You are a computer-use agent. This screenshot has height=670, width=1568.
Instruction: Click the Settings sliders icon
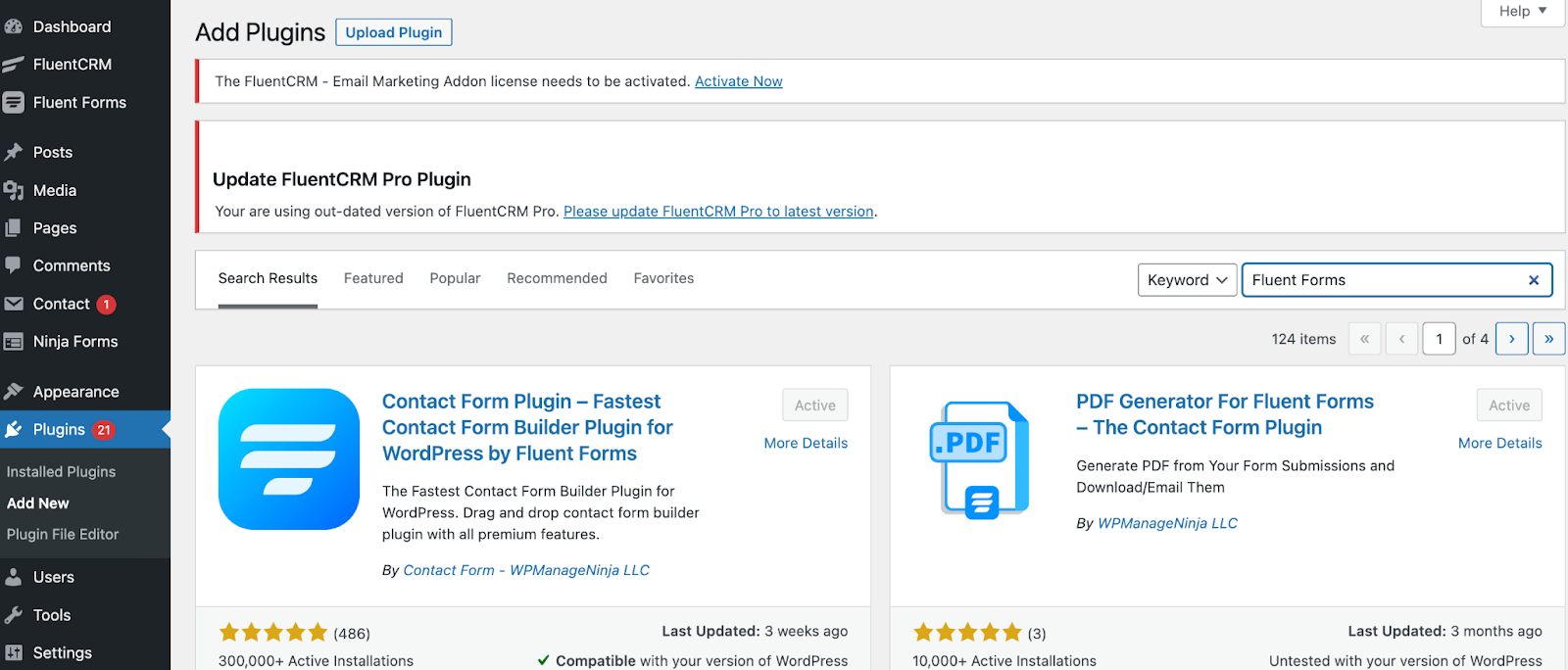coord(14,652)
